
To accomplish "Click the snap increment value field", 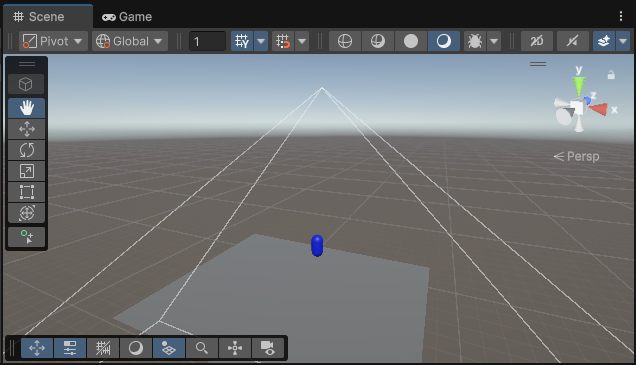I will click(207, 41).
